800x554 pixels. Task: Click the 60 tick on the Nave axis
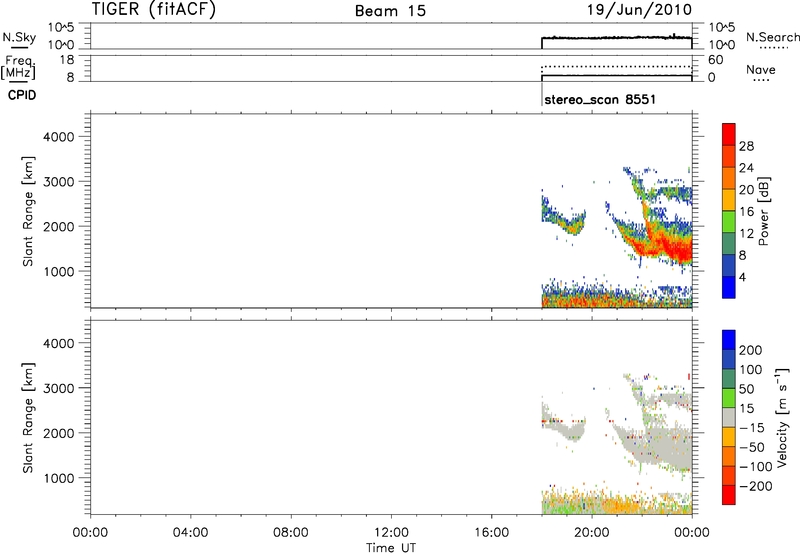pyautogui.click(x=715, y=60)
